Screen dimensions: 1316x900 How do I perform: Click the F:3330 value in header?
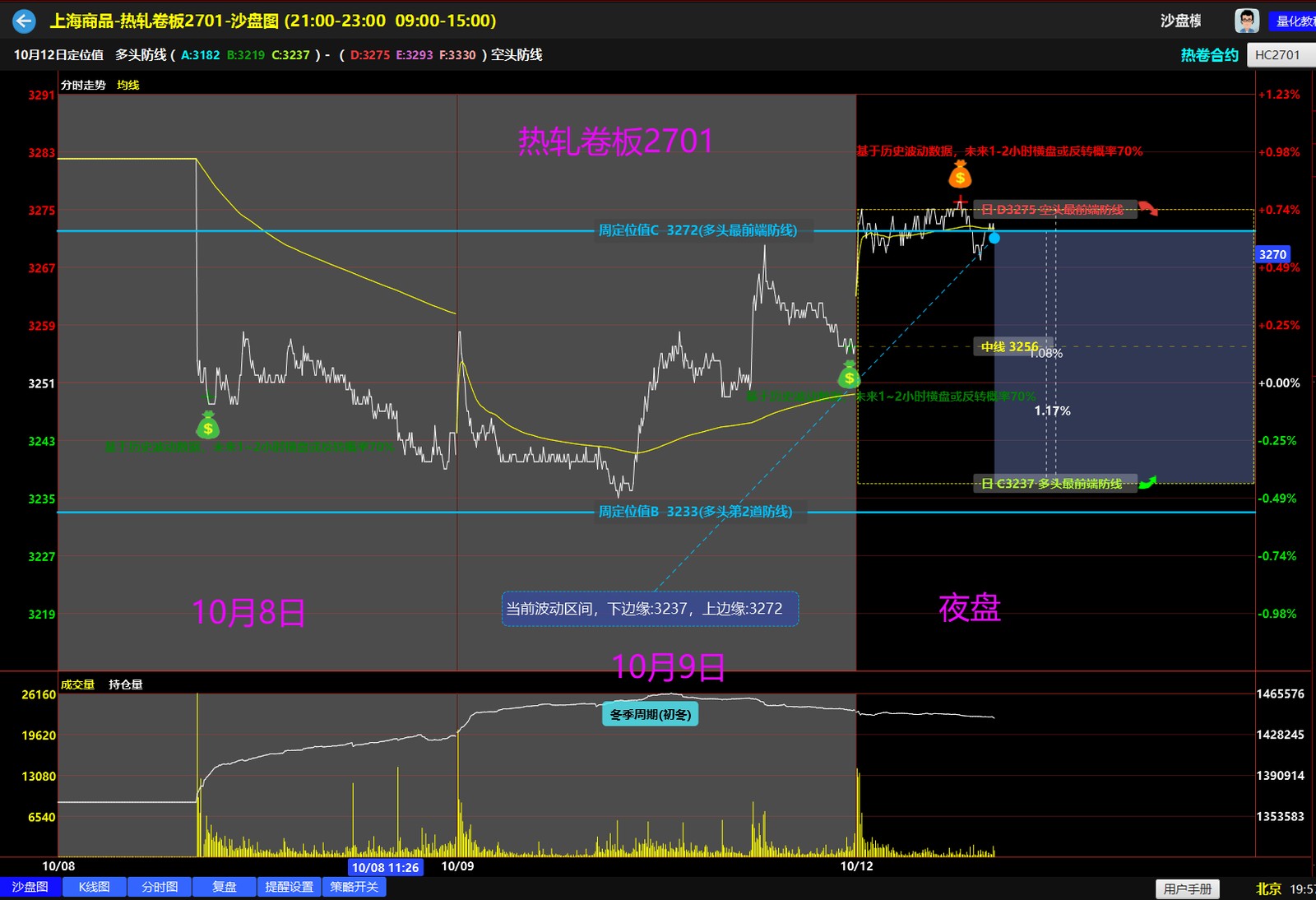pos(457,55)
